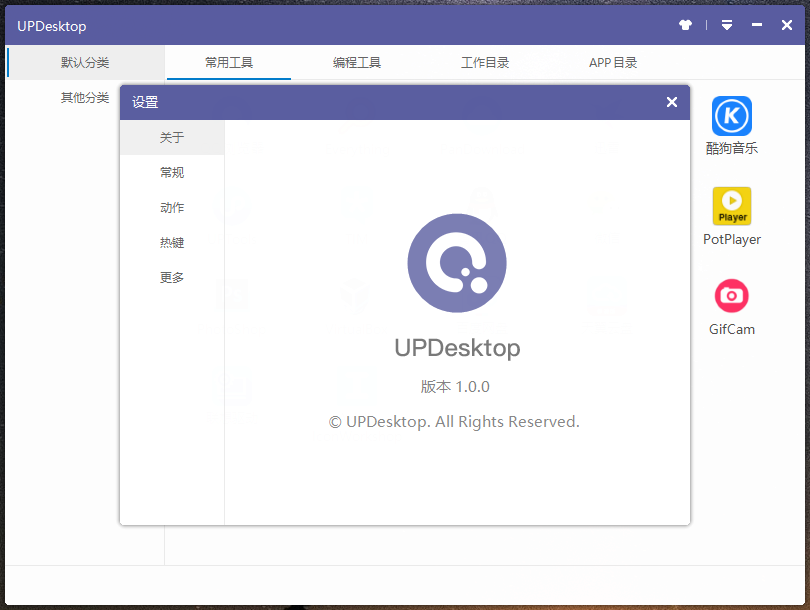
Task: Click the UPDesktop logo in About page
Action: pyautogui.click(x=457, y=263)
